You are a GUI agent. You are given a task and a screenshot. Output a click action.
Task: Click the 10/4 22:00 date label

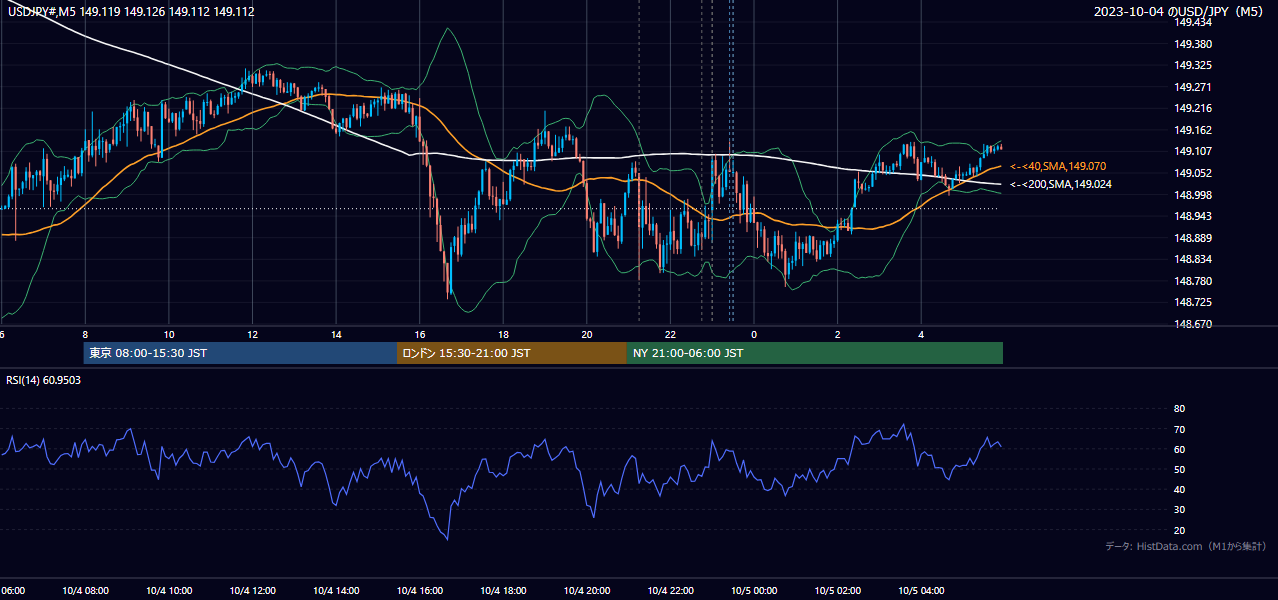coord(670,591)
